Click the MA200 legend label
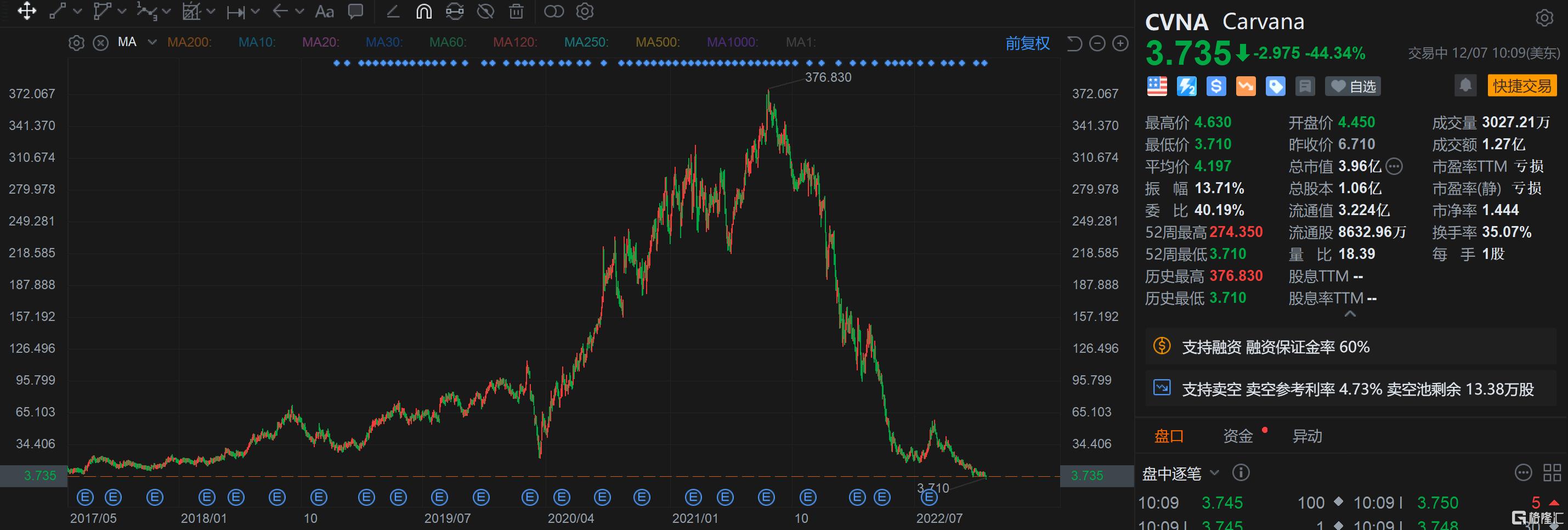The image size is (1568, 530). point(189,42)
